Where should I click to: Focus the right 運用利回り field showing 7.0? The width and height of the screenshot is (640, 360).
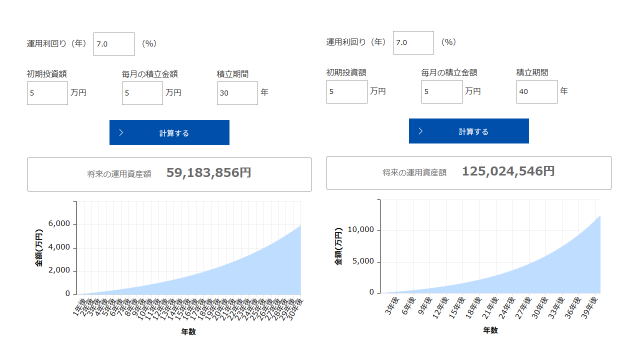coord(413,42)
